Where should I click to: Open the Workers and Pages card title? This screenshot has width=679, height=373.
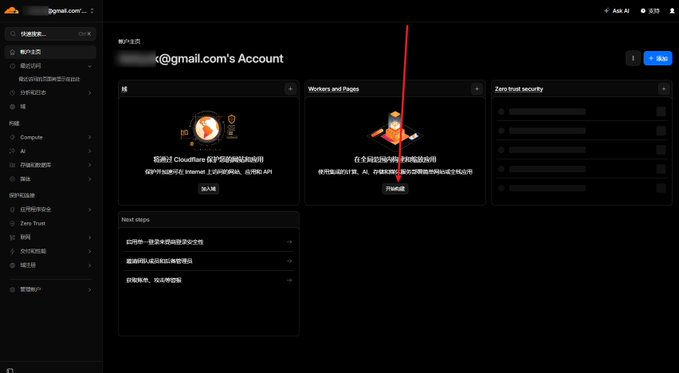coord(333,89)
